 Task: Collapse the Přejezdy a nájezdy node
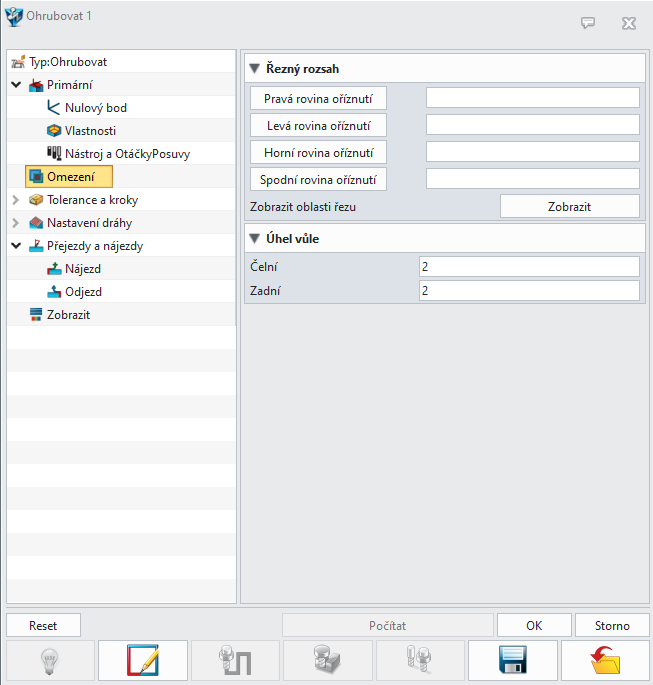click(x=16, y=246)
